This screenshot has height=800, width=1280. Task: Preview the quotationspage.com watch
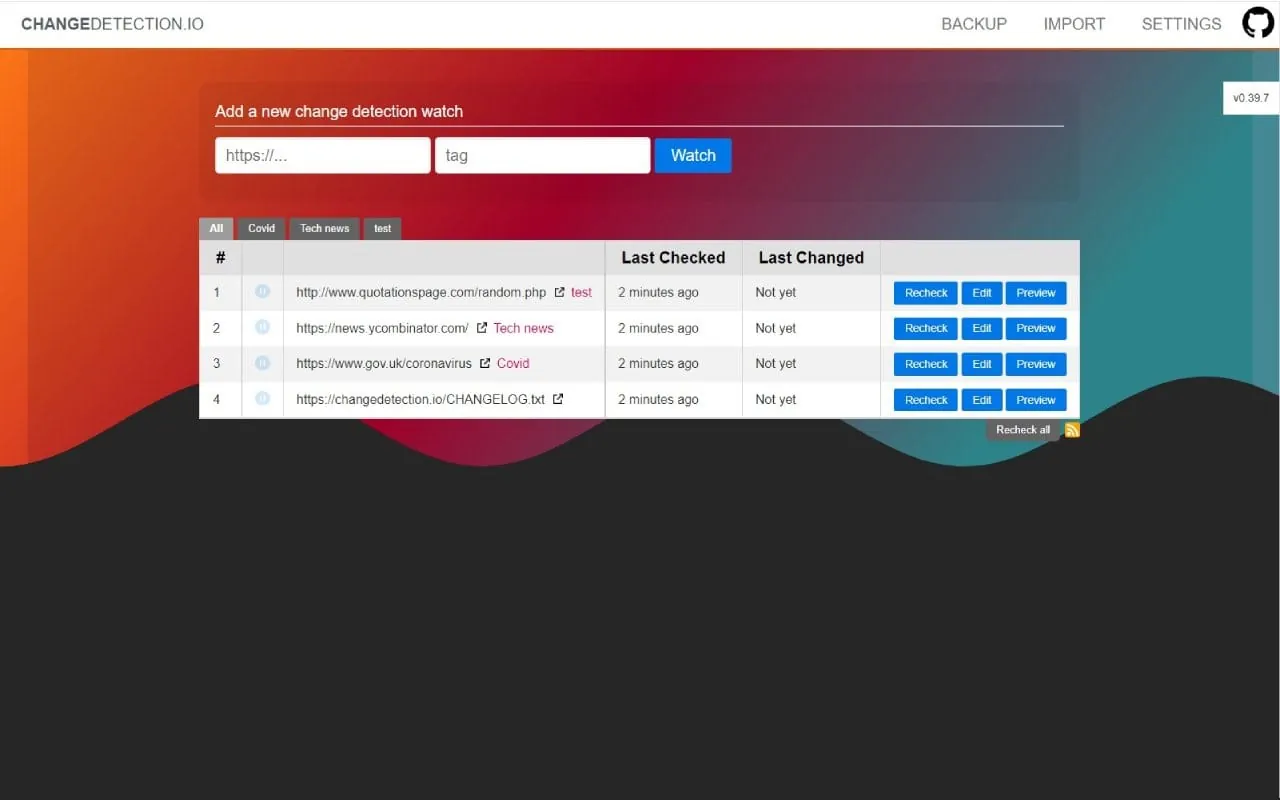pyautogui.click(x=1036, y=293)
